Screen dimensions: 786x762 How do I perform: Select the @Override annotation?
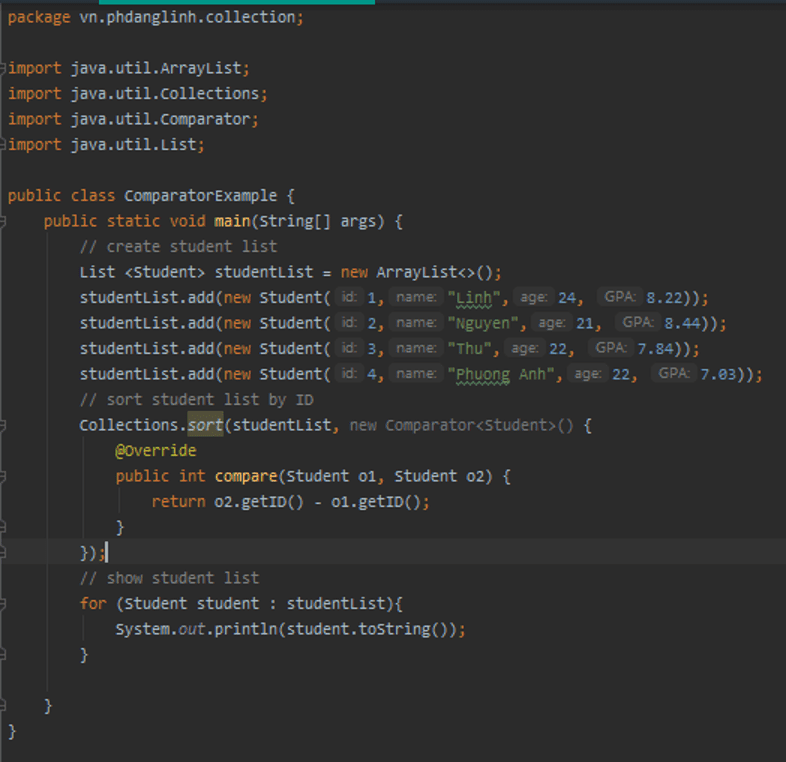tap(155, 450)
